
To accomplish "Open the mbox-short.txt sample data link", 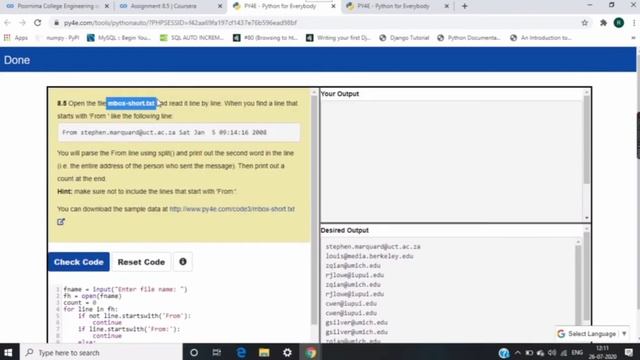I will tap(232, 209).
